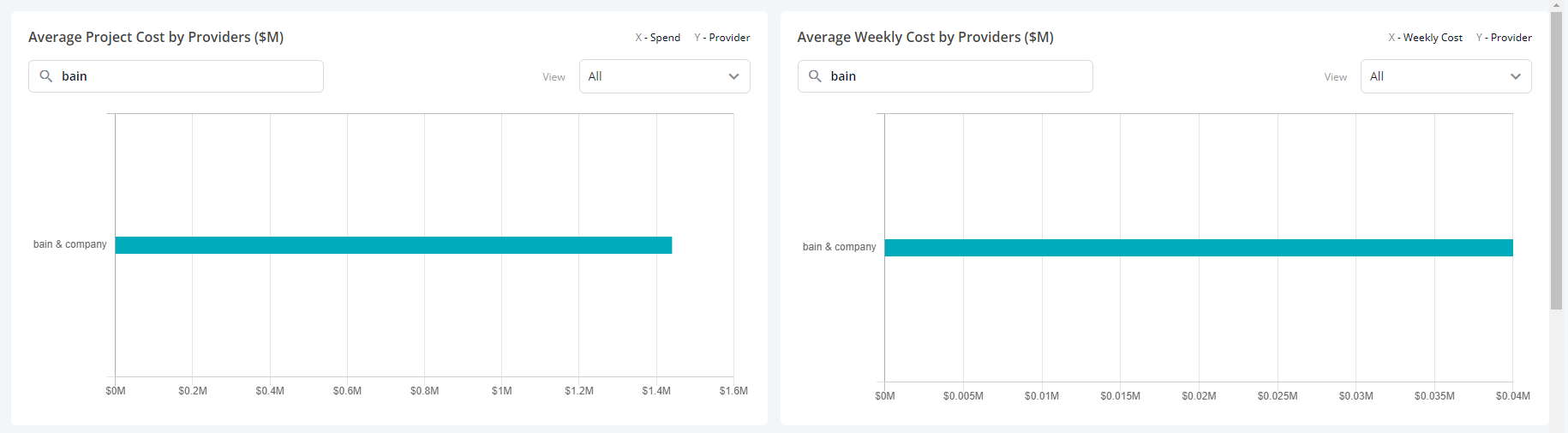Click the $0.005M axis tick label
Image resolution: width=1568 pixels, height=433 pixels.
pos(963,396)
